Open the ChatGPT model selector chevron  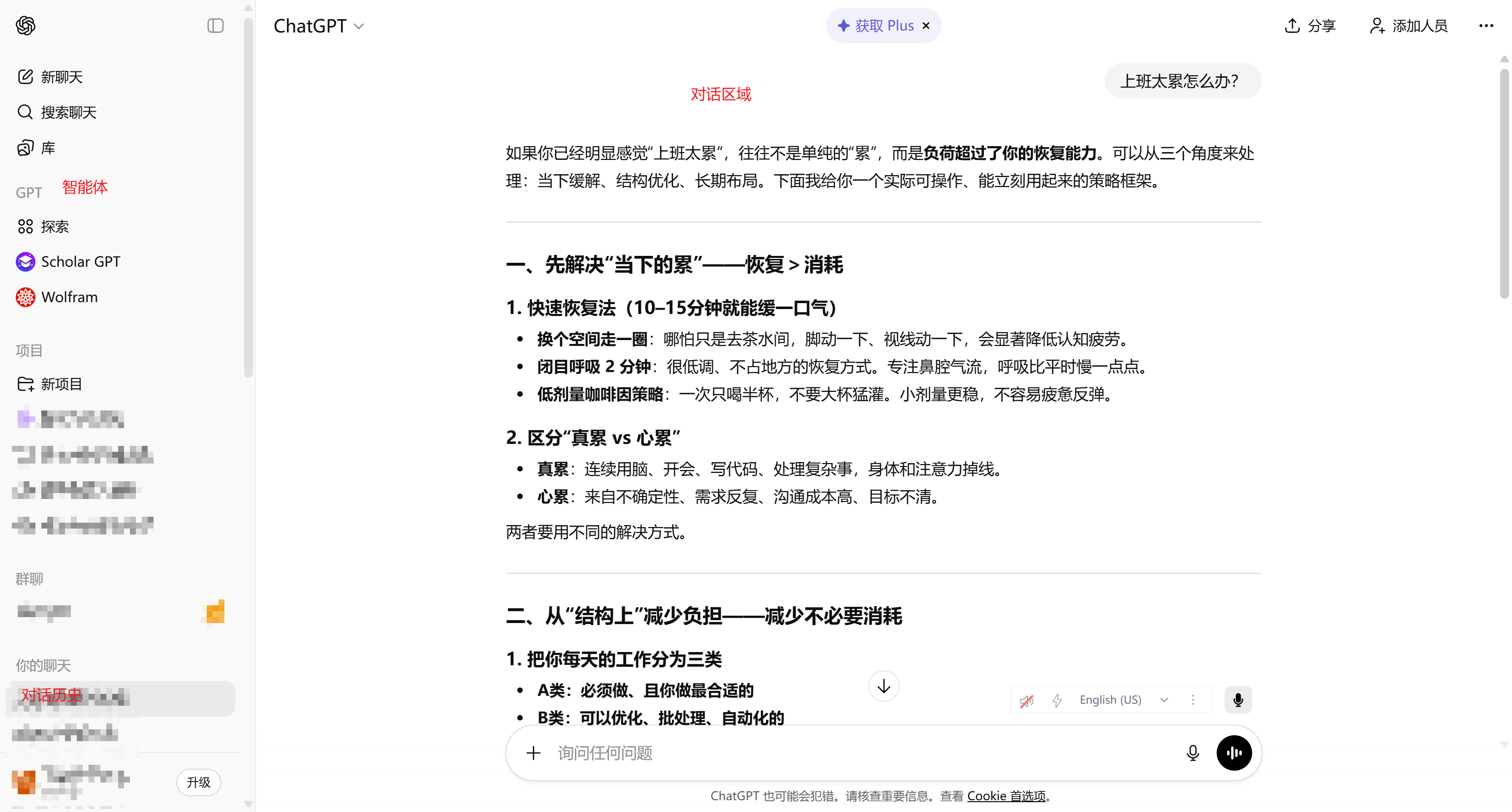[360, 26]
